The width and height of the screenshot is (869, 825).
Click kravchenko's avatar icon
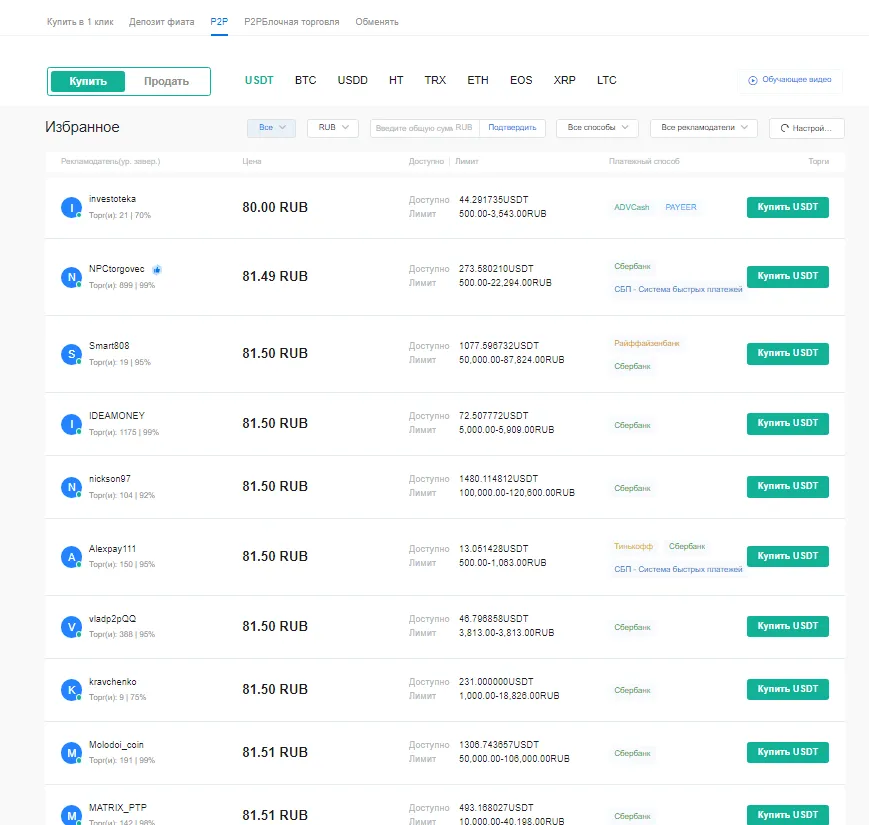[x=70, y=689]
